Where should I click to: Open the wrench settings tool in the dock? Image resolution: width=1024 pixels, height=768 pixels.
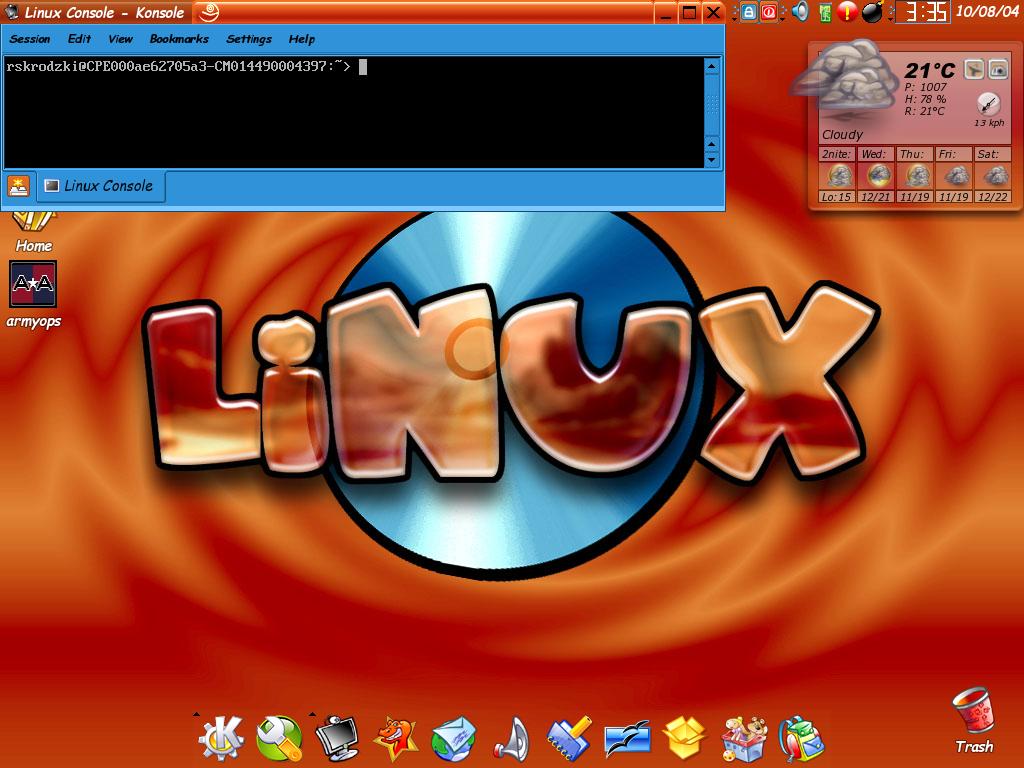[280, 738]
